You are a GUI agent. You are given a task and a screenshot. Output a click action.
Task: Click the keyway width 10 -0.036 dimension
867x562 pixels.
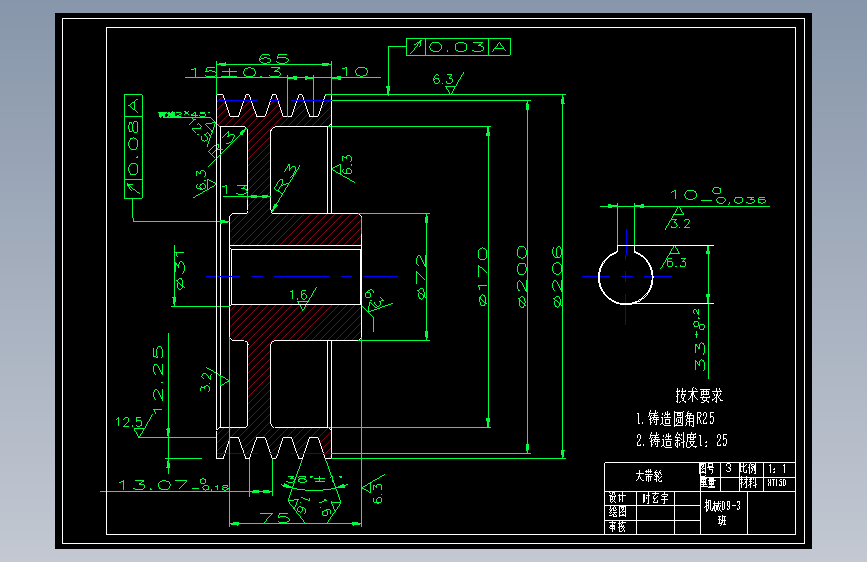pyautogui.click(x=718, y=196)
